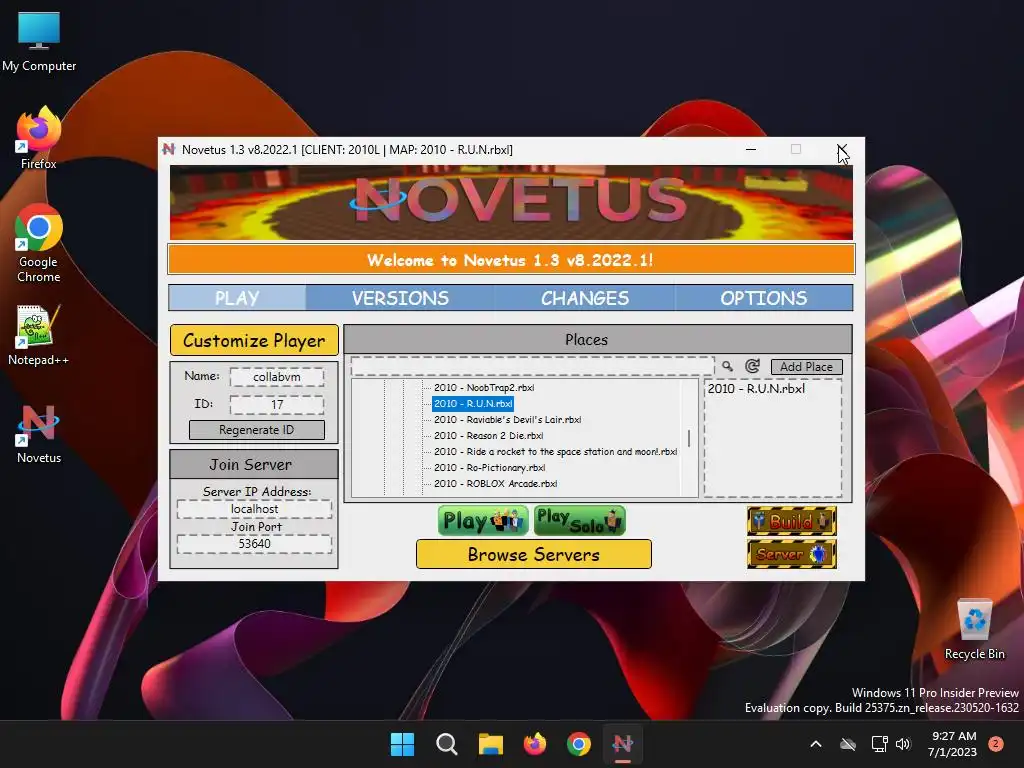Click the Regenerate ID button
The width and height of the screenshot is (1024, 768).
pos(256,430)
